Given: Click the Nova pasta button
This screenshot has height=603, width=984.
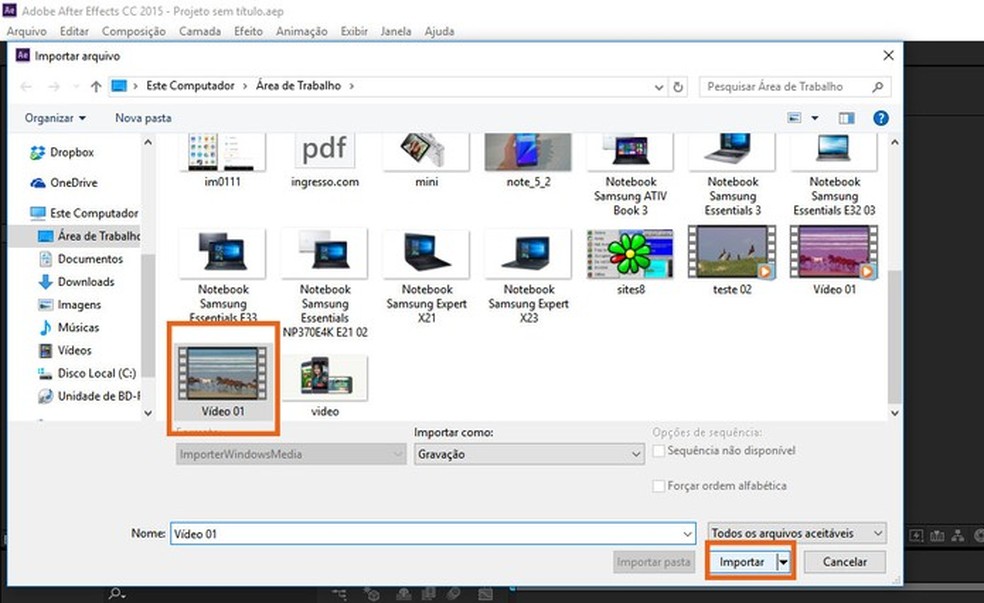Looking at the screenshot, I should click(x=143, y=118).
